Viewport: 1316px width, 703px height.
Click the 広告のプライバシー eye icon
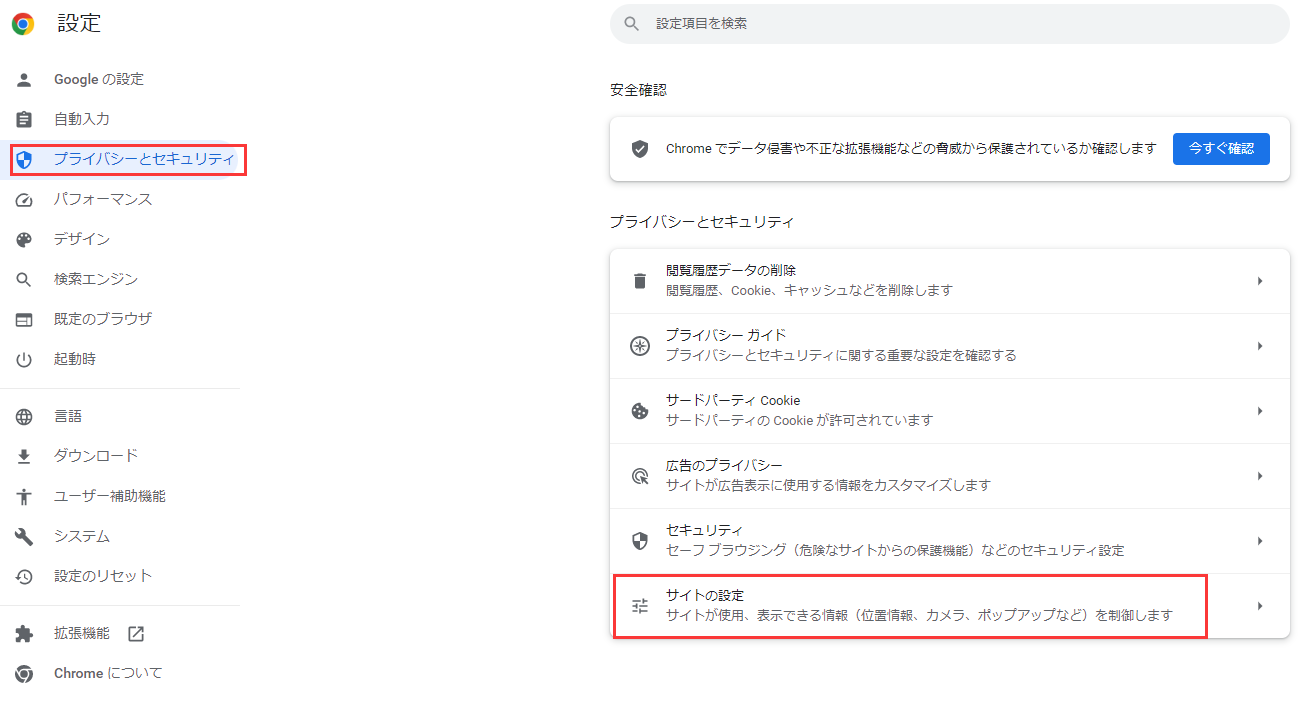[640, 475]
